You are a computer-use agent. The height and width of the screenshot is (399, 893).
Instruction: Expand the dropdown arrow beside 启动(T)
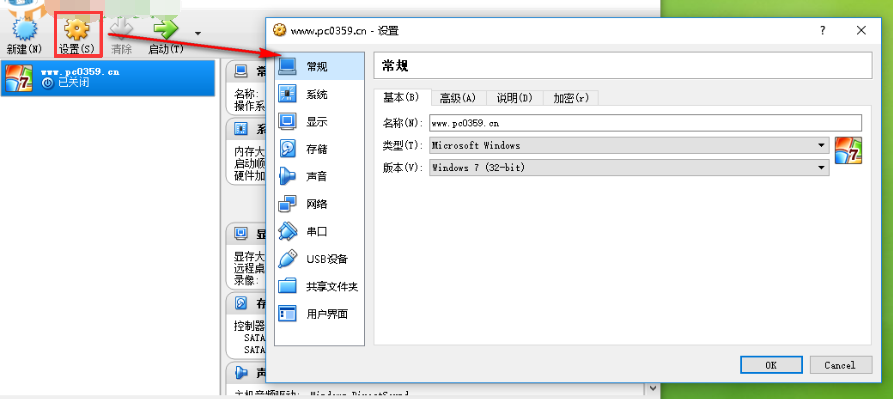pos(198,33)
